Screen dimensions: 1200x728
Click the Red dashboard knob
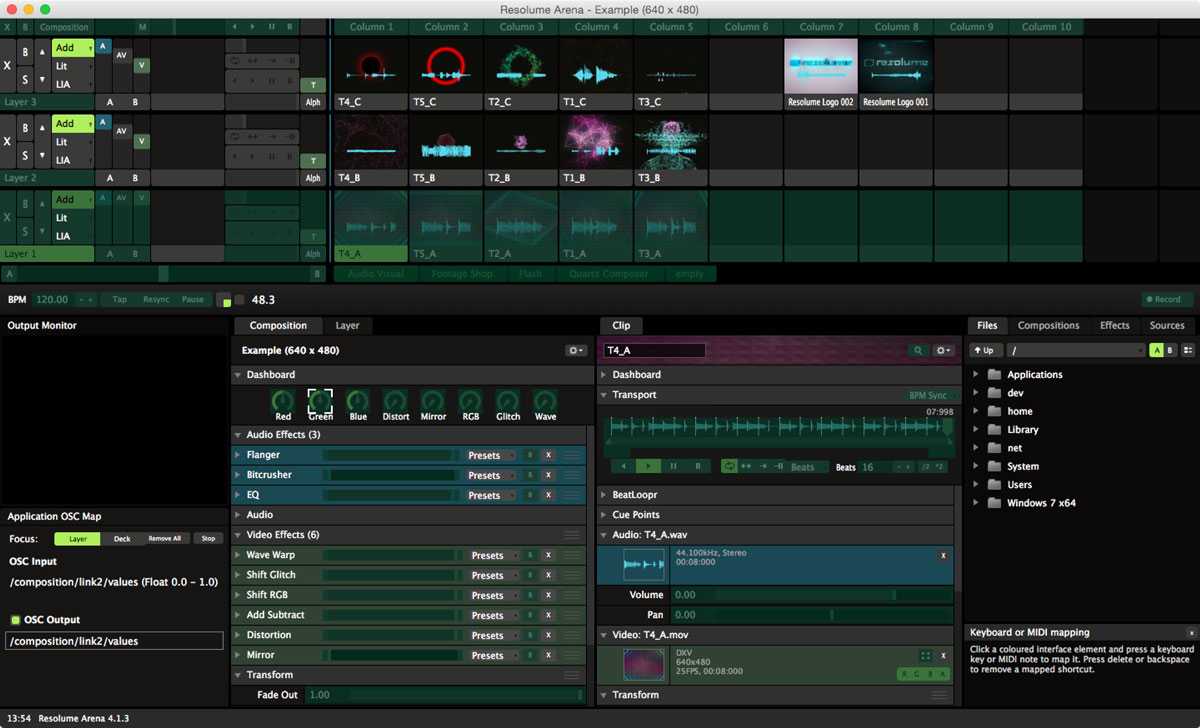tap(283, 402)
